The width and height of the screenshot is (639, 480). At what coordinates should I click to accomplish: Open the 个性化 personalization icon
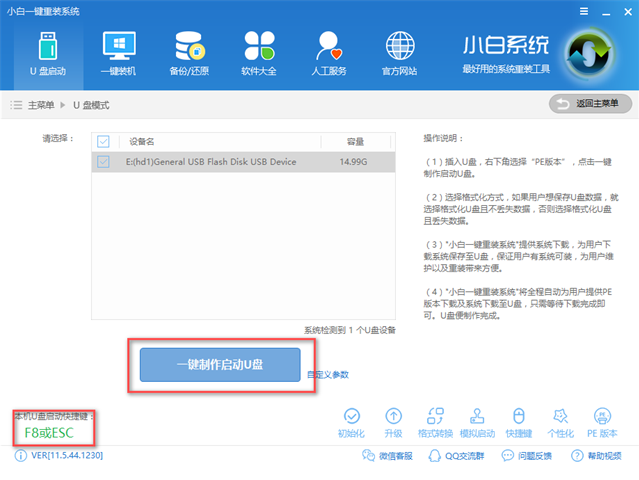(560, 422)
